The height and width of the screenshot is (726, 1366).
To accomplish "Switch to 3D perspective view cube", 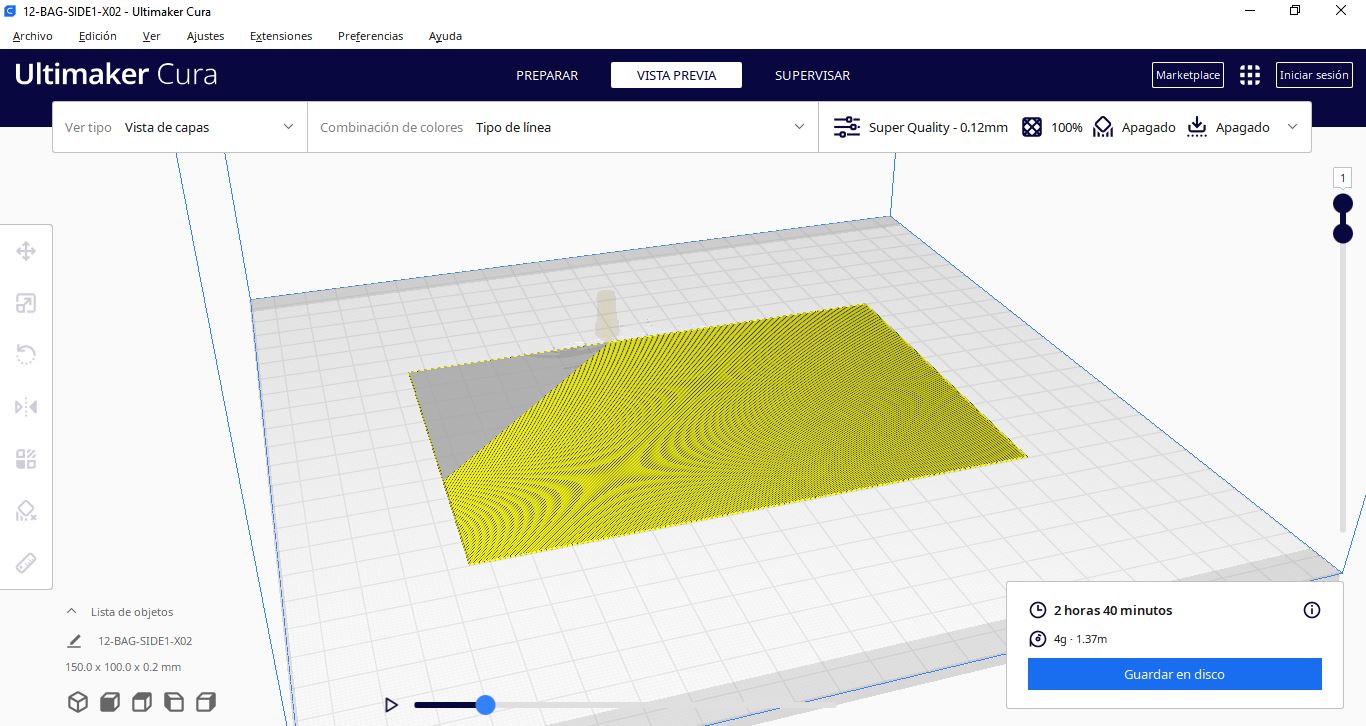I will (78, 702).
